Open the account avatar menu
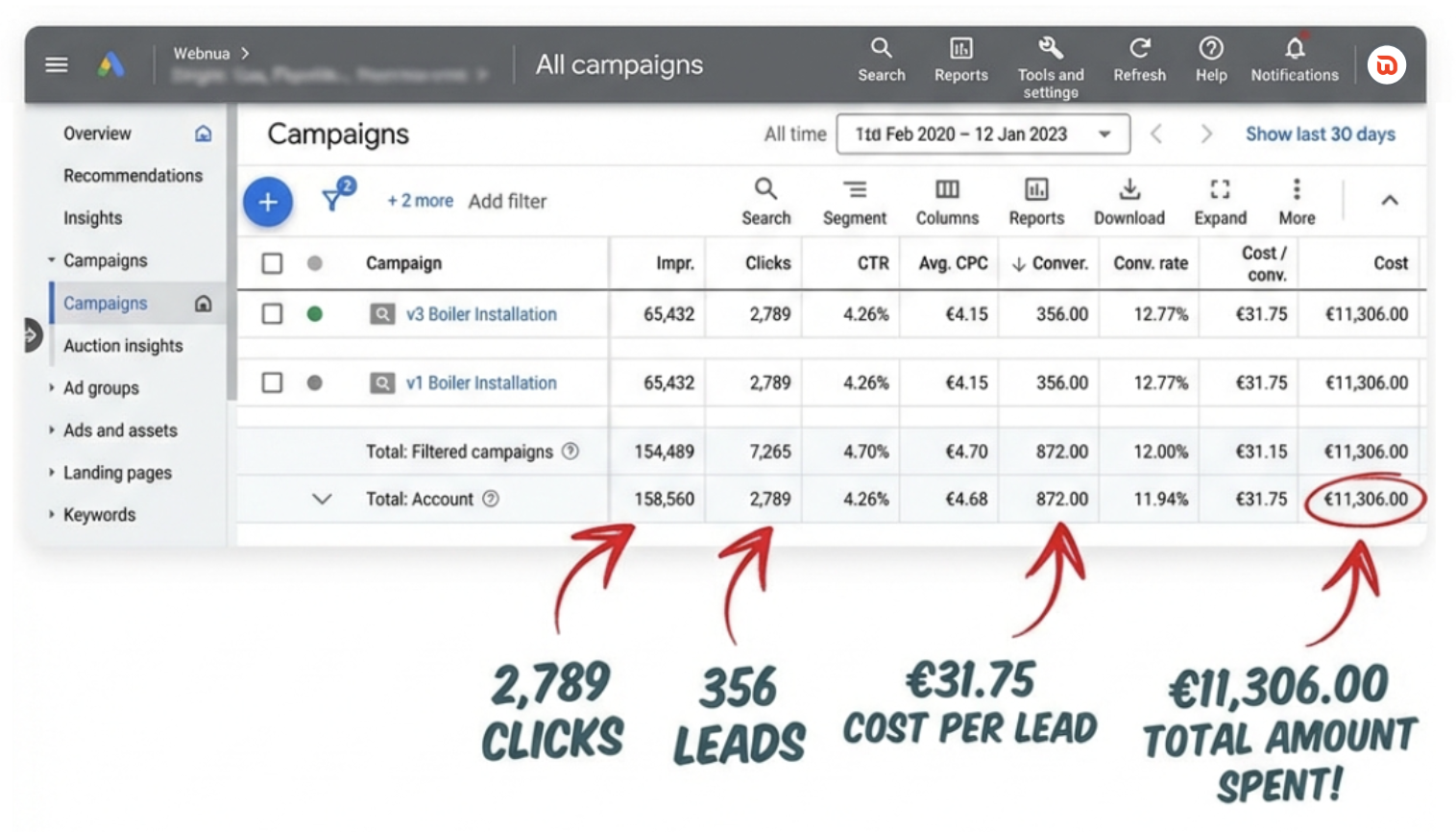The width and height of the screenshot is (1456, 832). tap(1387, 65)
